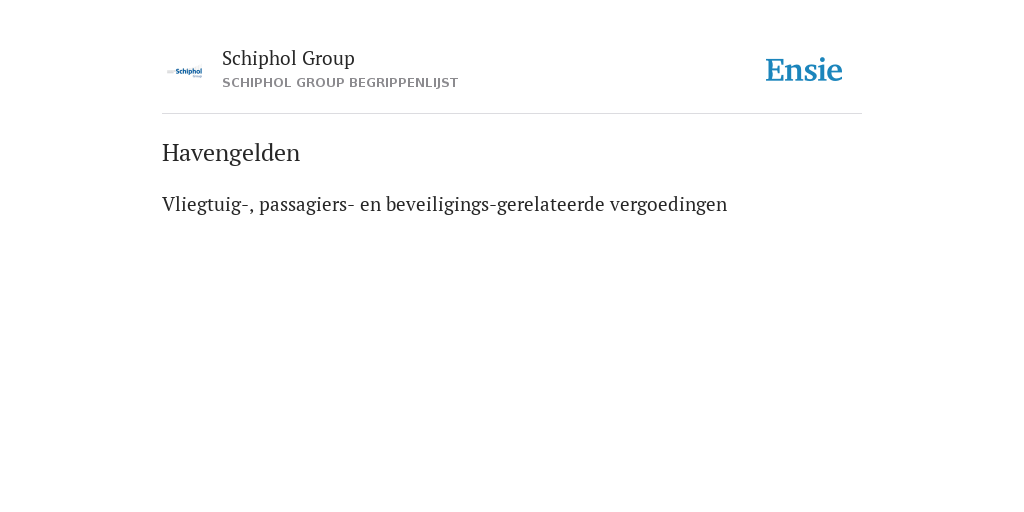Open the Ensie logo link
The image size is (1024, 512).
(x=804, y=70)
